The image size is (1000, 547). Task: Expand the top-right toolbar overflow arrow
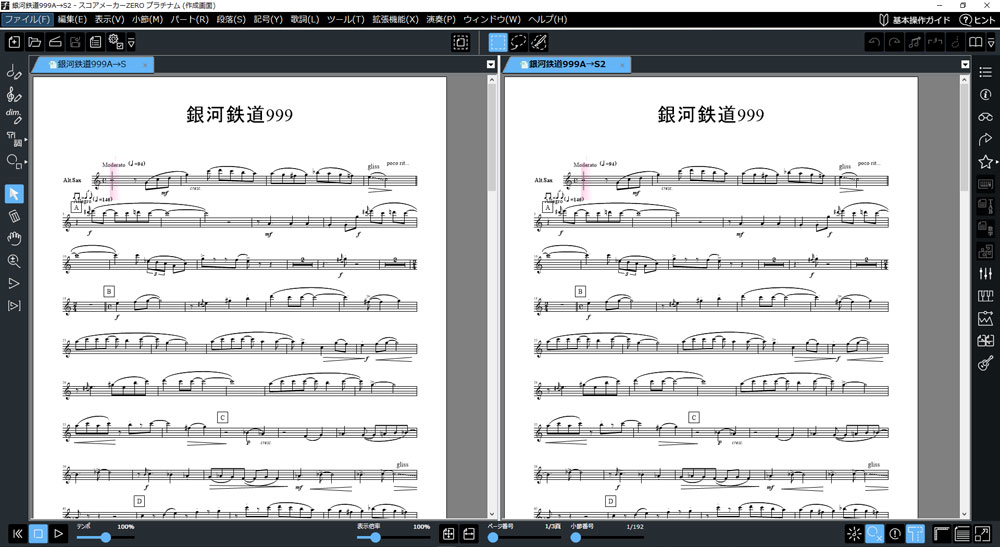click(x=990, y=43)
